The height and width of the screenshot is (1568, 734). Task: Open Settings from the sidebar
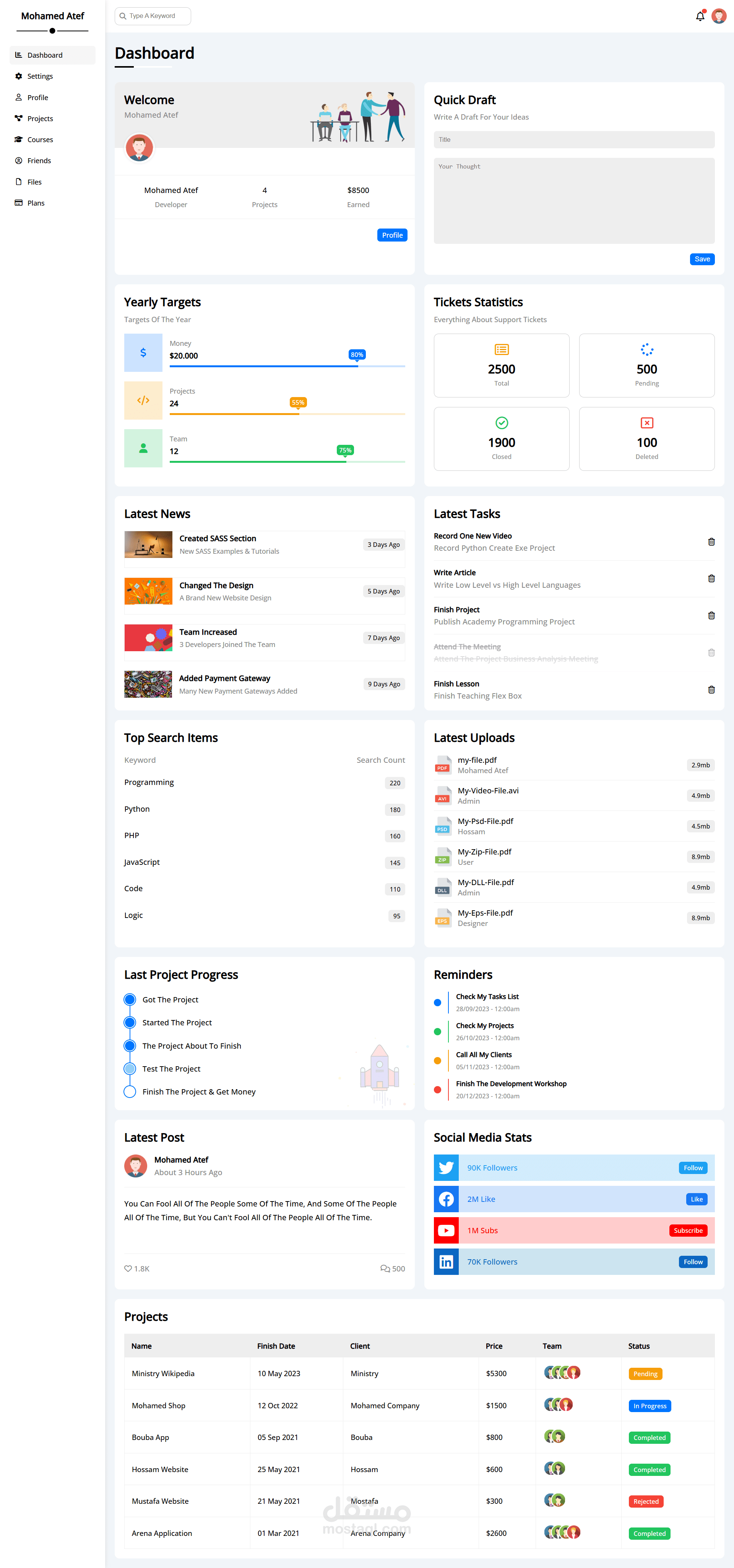pos(40,76)
